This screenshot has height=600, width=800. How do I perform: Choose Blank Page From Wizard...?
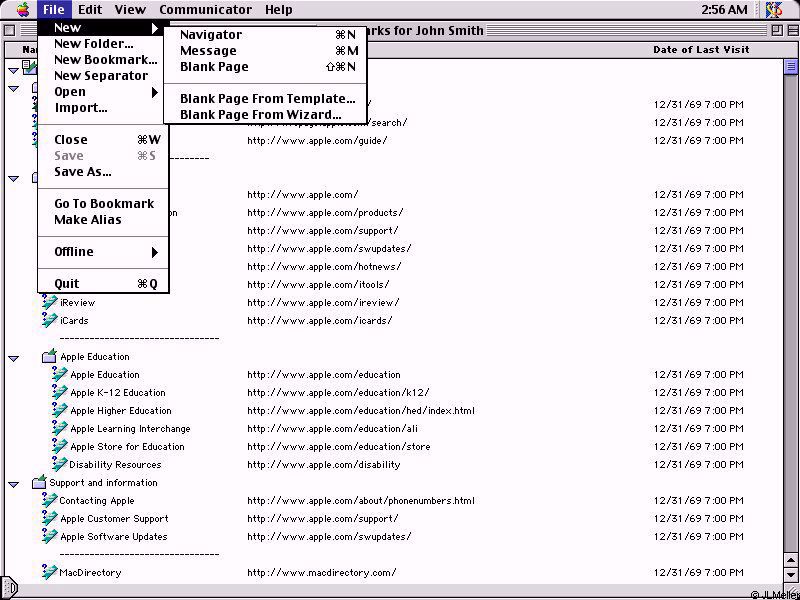[265, 114]
